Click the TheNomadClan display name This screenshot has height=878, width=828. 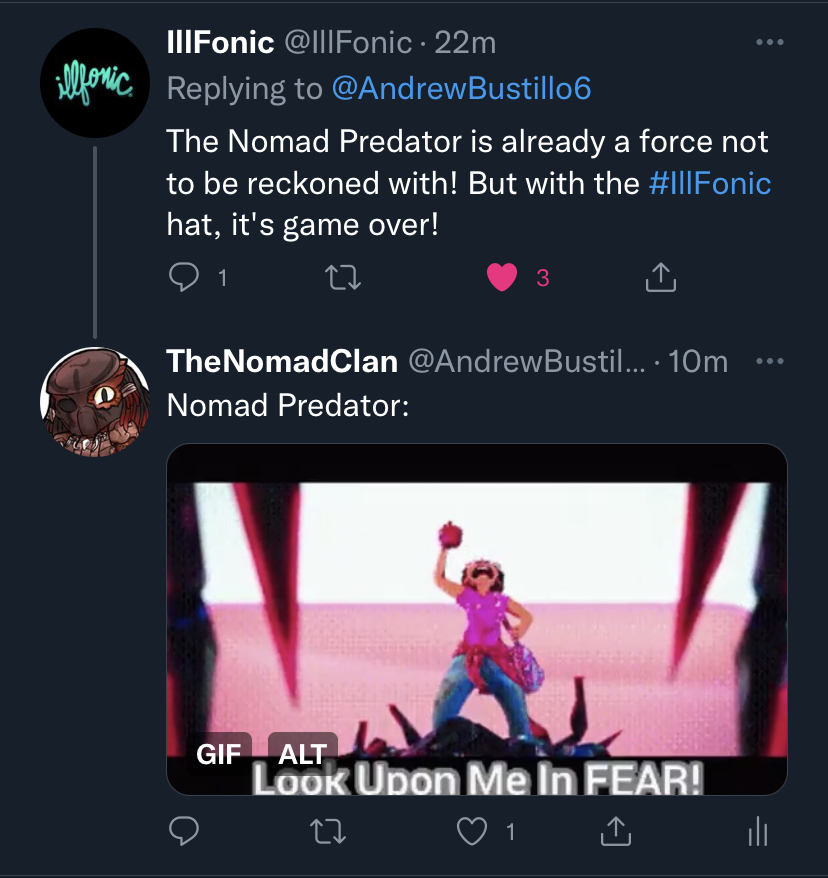click(x=282, y=361)
